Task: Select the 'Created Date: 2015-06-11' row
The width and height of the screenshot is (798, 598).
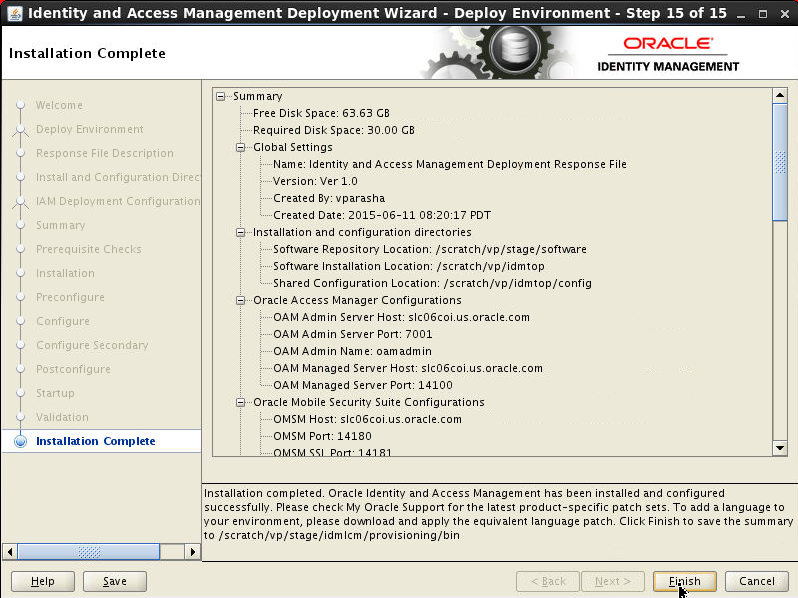Action: (382, 215)
